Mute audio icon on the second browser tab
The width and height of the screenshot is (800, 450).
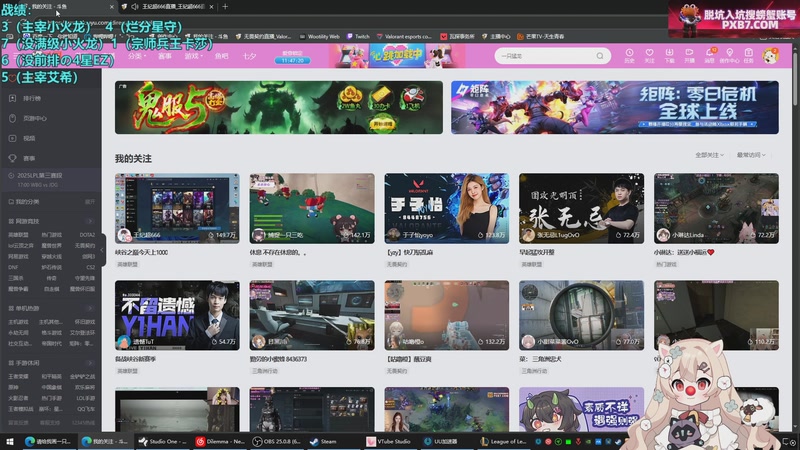pyautogui.click(x=135, y=7)
